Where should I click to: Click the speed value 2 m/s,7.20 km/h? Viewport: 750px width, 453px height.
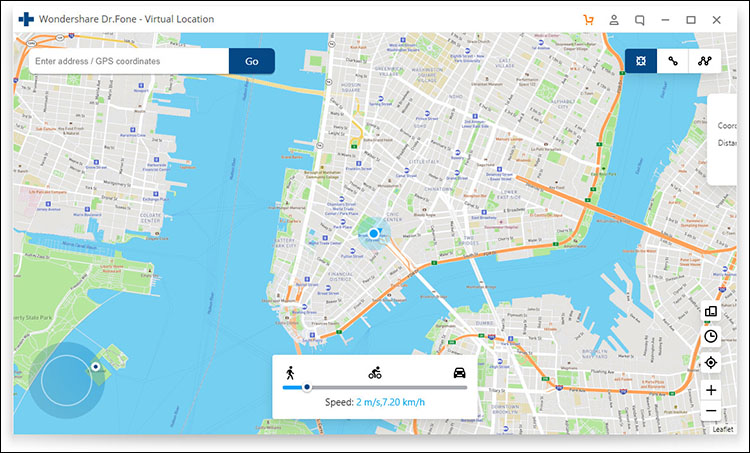[x=390, y=402]
